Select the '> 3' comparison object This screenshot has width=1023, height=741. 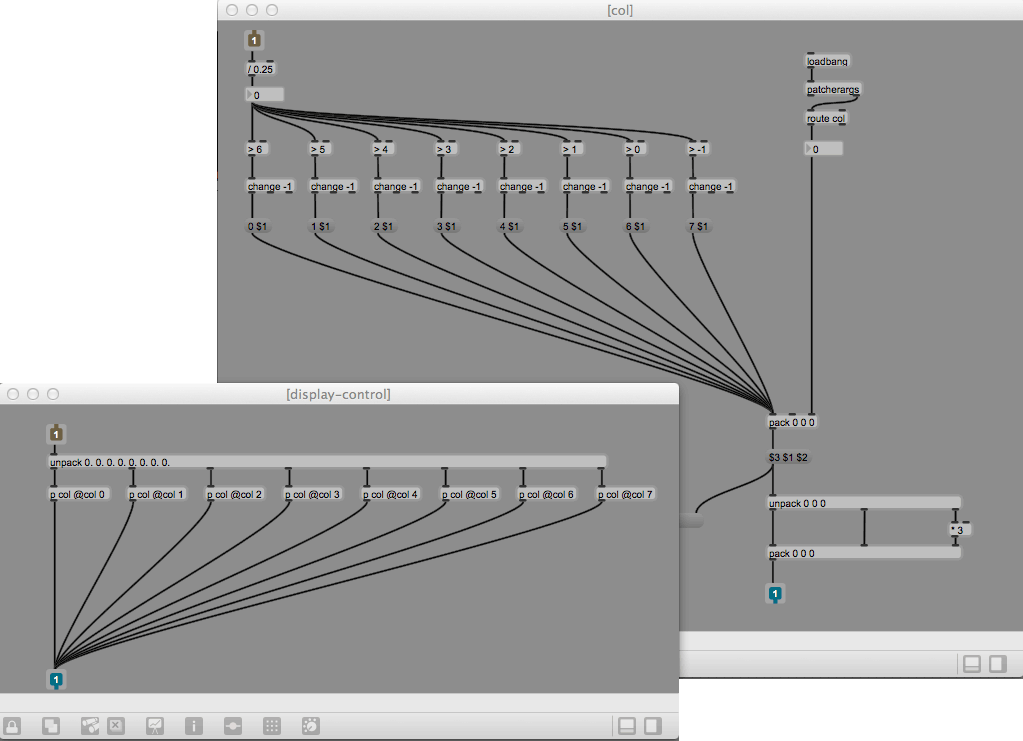(x=447, y=149)
